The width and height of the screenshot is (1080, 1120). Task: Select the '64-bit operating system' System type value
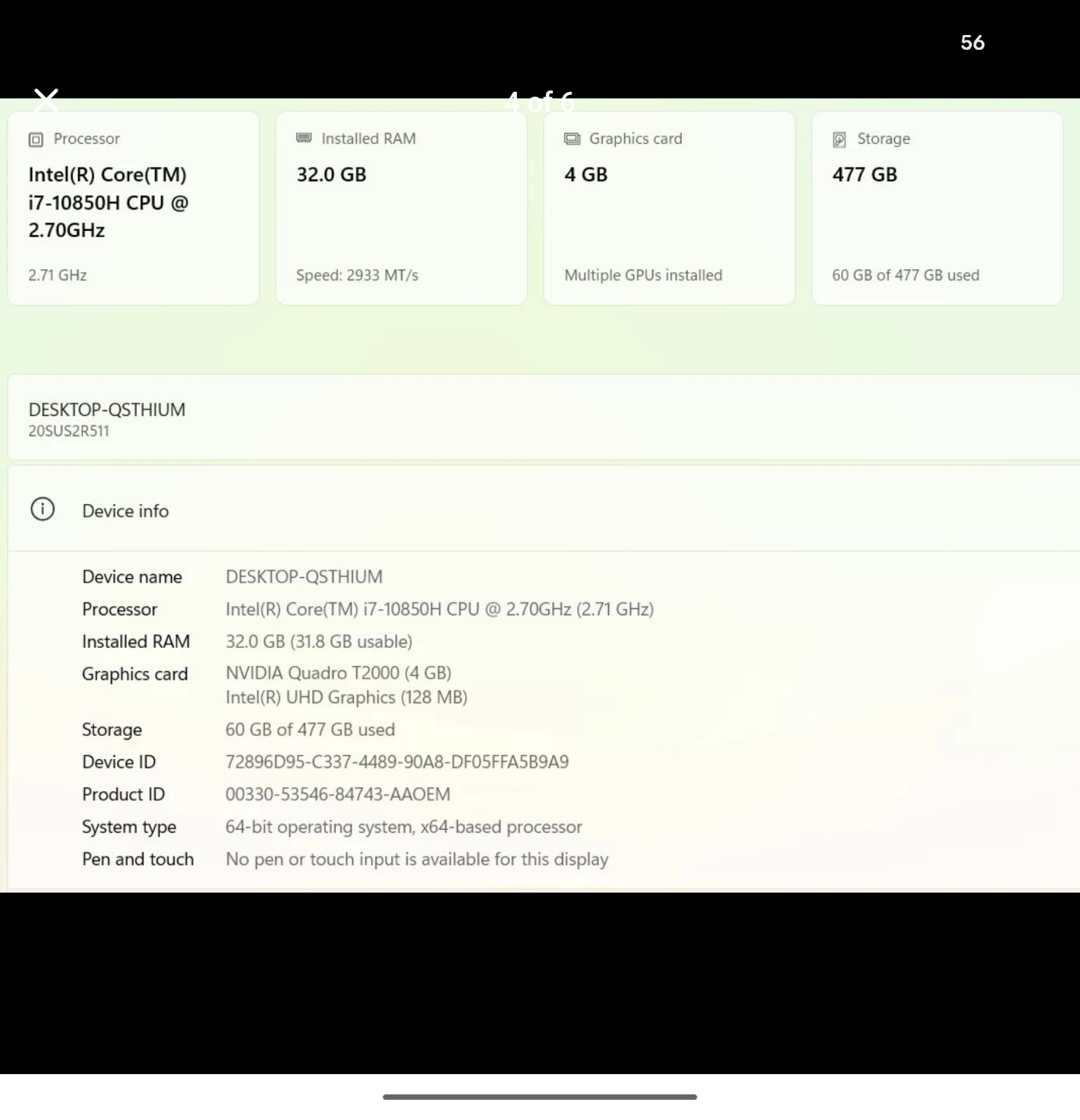pyautogui.click(x=404, y=828)
